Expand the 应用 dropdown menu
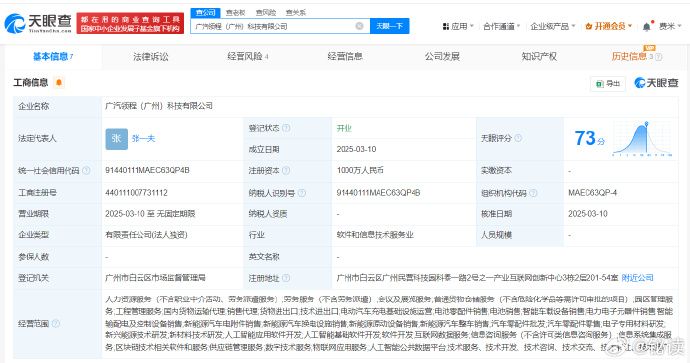Screen dimensions: 690x363 coord(458,26)
